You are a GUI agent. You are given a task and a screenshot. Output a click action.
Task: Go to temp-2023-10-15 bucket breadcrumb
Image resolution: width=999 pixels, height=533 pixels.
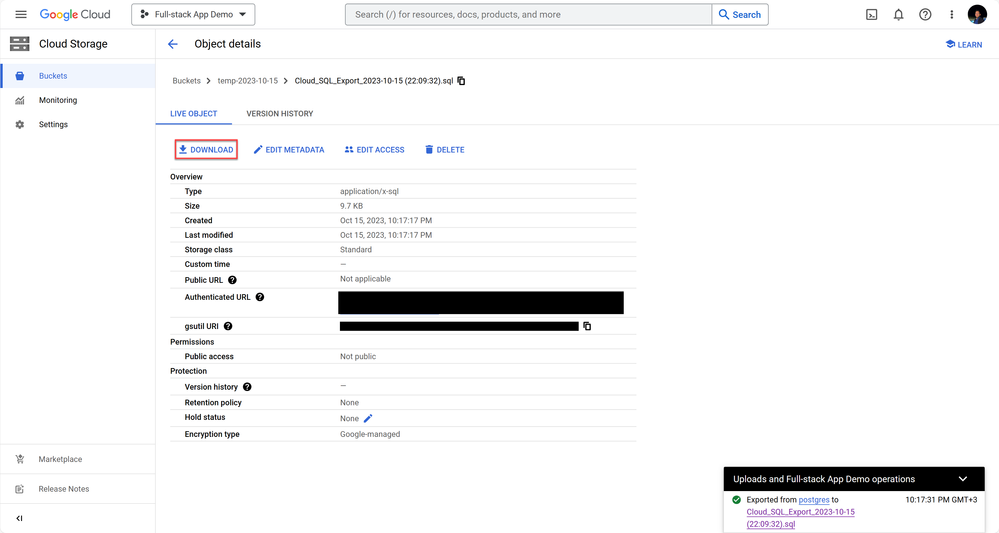point(247,81)
